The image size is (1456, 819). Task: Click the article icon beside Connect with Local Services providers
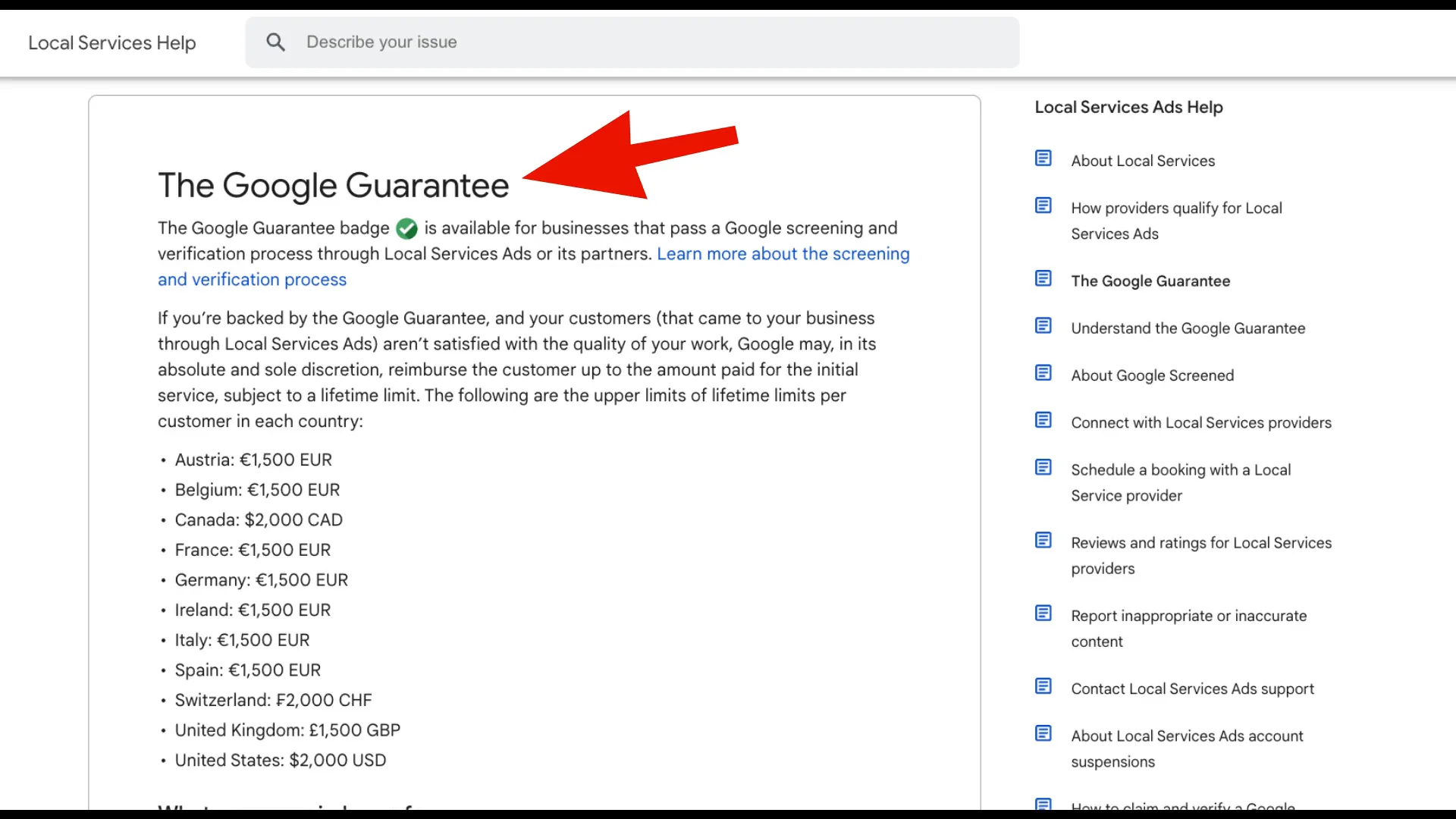coord(1043,420)
